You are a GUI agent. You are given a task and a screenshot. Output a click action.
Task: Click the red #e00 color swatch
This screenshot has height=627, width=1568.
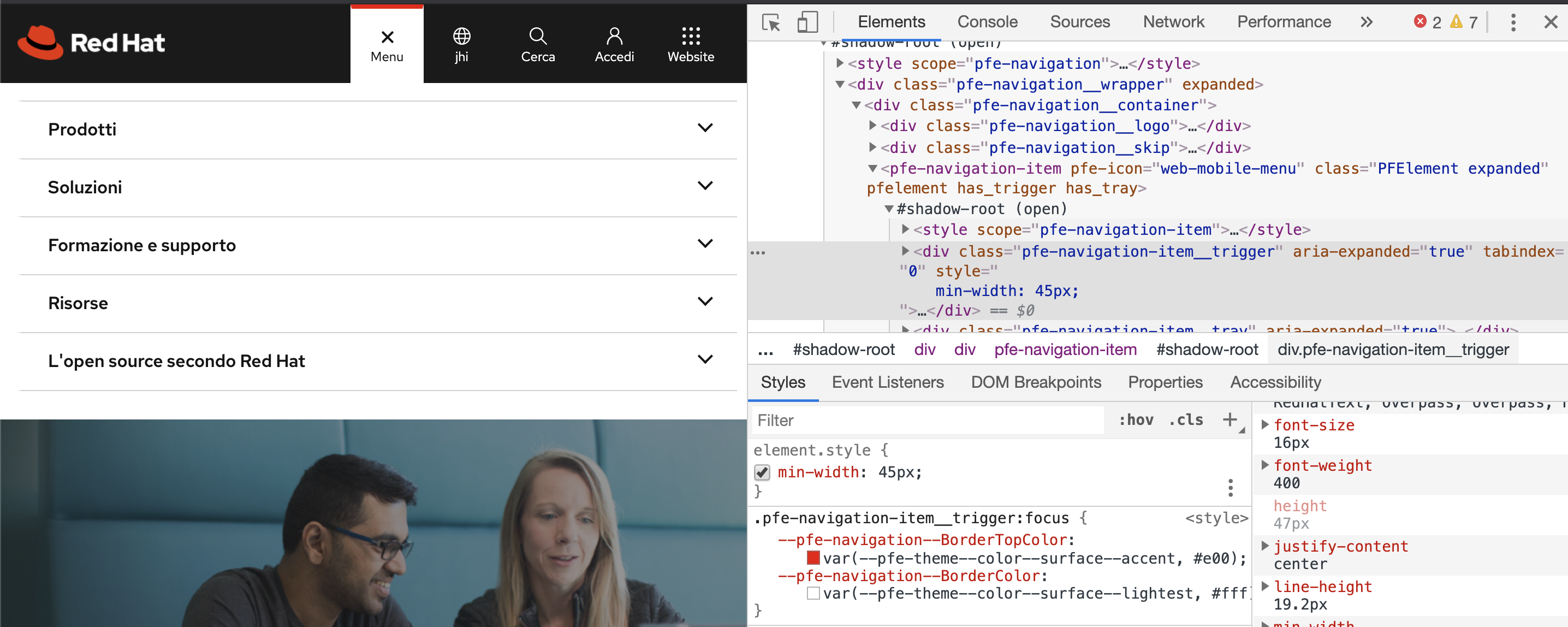[x=812, y=558]
